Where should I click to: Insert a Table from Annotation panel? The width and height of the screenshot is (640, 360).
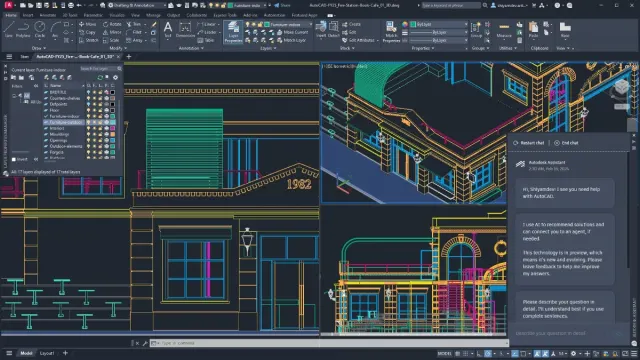pyautogui.click(x=206, y=40)
